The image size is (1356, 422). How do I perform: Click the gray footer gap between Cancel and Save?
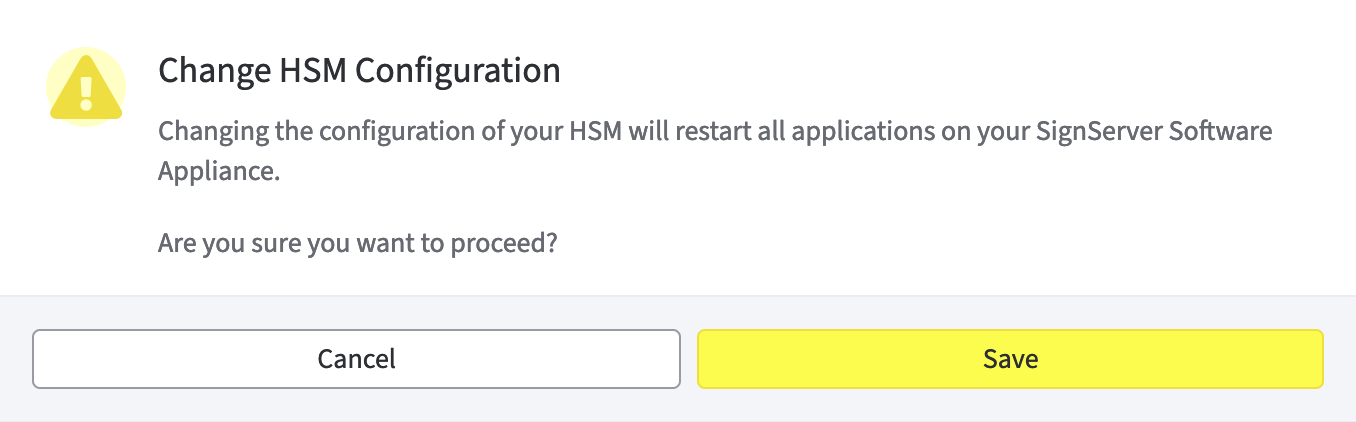click(x=689, y=359)
